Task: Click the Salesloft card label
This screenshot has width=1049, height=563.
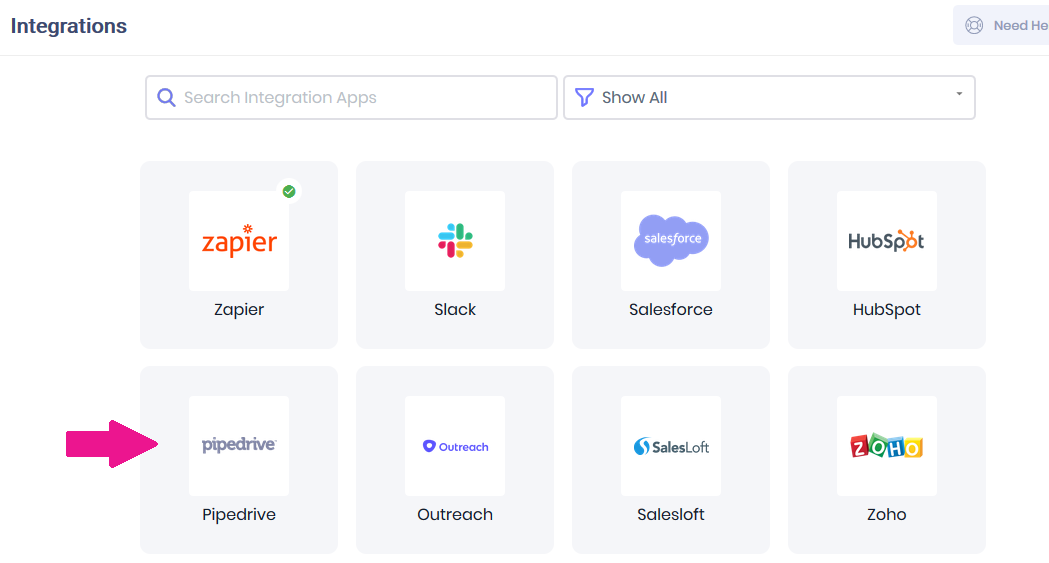Action: 671,514
